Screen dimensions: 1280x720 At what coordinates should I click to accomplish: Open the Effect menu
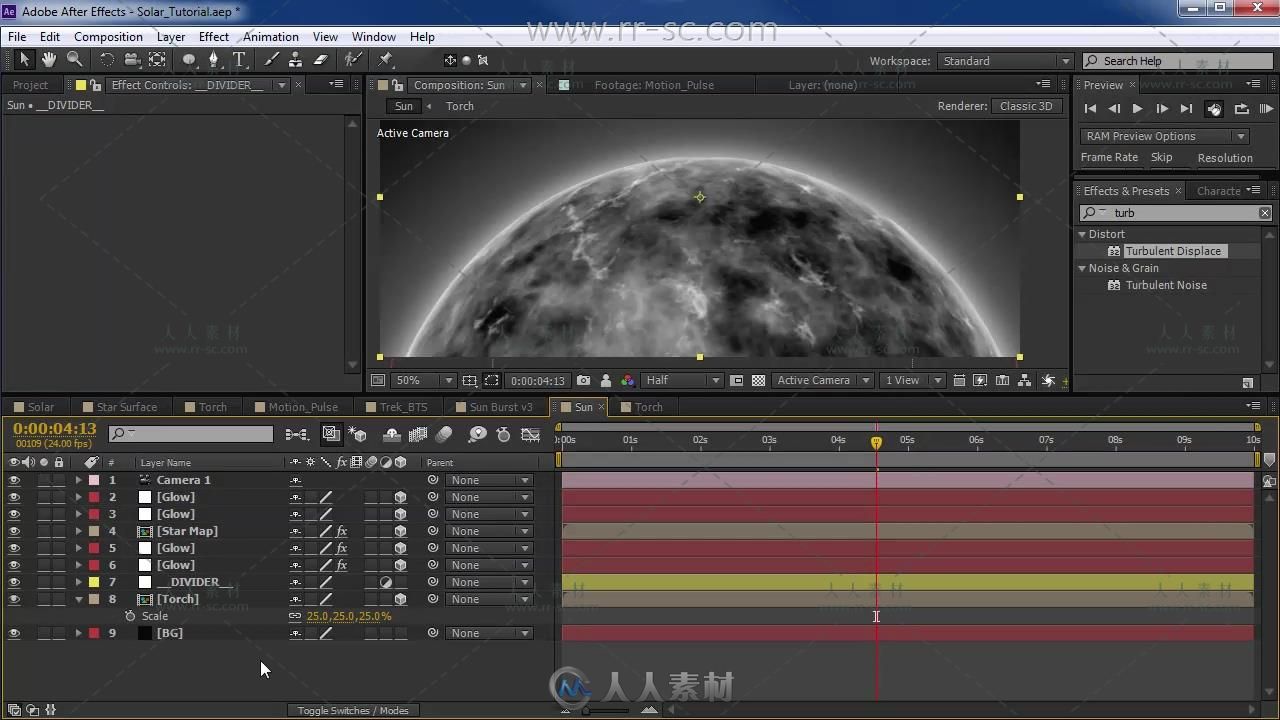(x=213, y=37)
